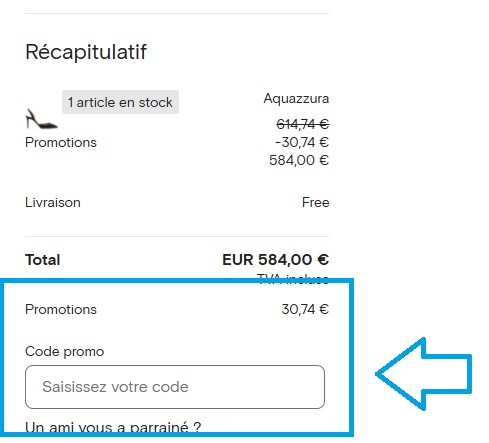
Task: Open the 'Un ami vous a parrainé ?' link
Action: (x=113, y=427)
